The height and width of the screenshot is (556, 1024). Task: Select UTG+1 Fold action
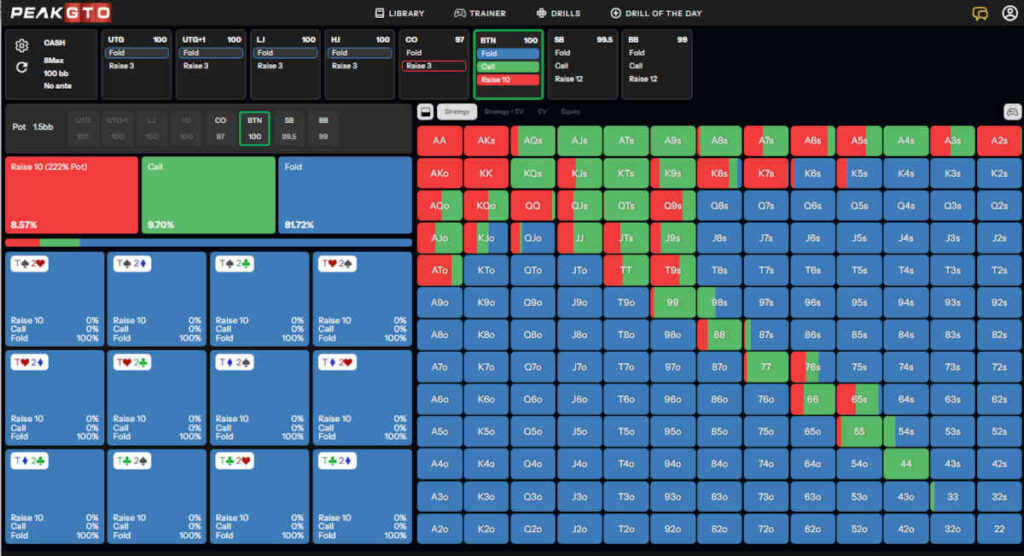pos(210,53)
